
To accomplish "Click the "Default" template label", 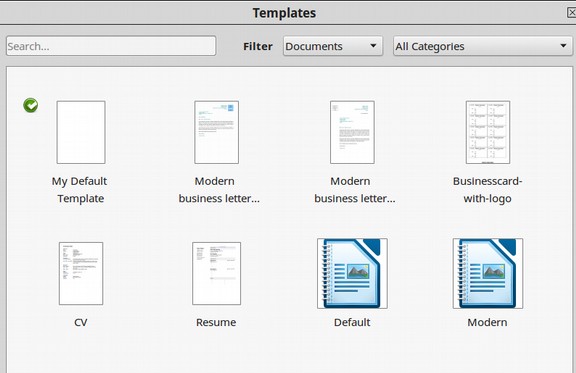I will click(352, 322).
